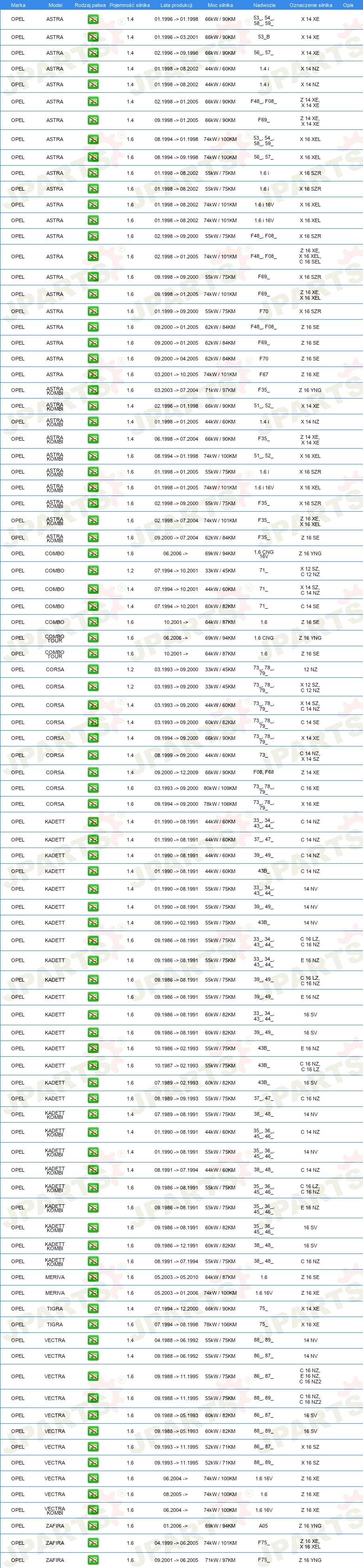Select '1.6 CNG 16V' body cell in COMBO row
The image size is (363, 1568).
(x=264, y=554)
